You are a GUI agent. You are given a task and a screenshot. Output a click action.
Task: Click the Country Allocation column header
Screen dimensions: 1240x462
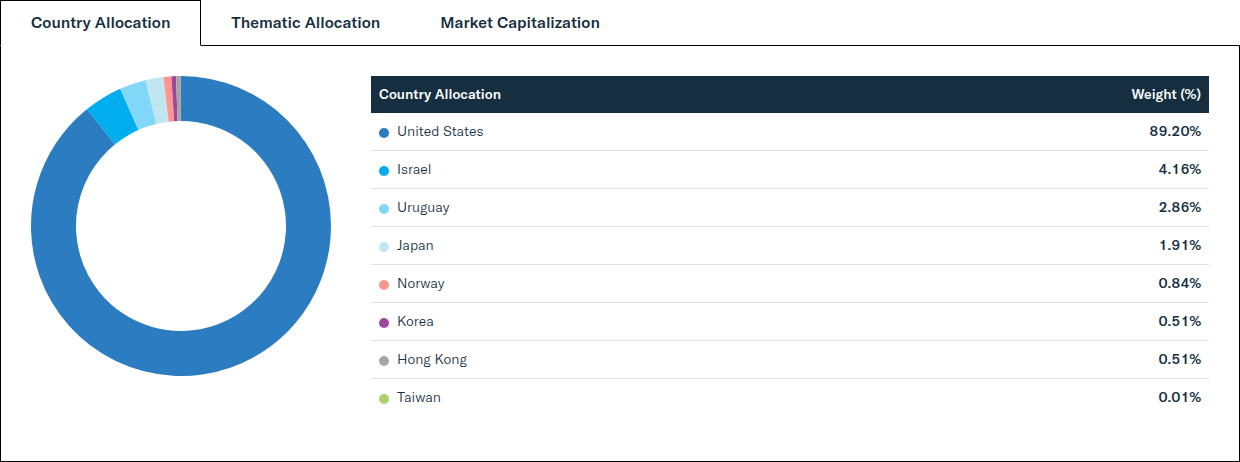tap(440, 94)
